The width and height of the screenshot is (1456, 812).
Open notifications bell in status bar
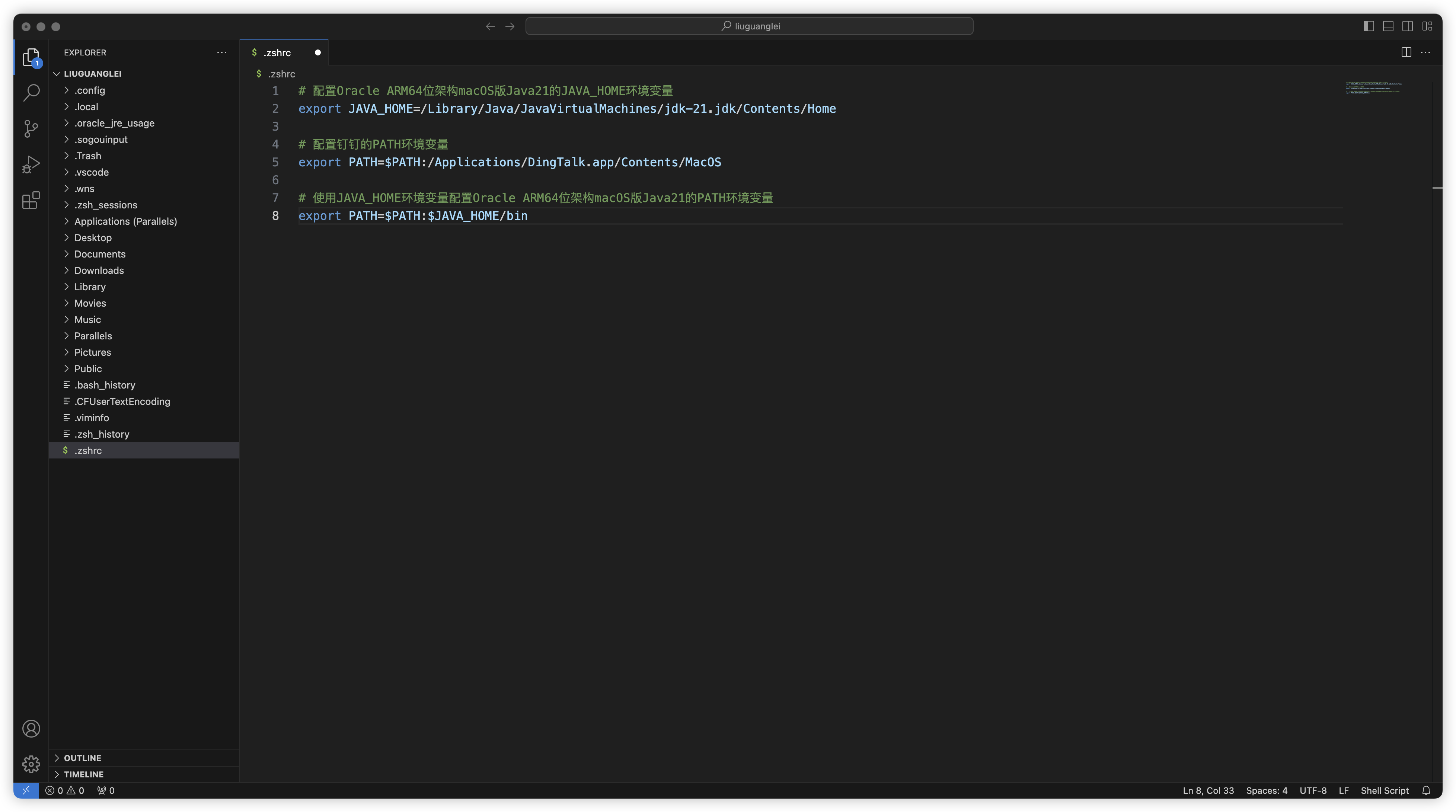(x=1426, y=790)
